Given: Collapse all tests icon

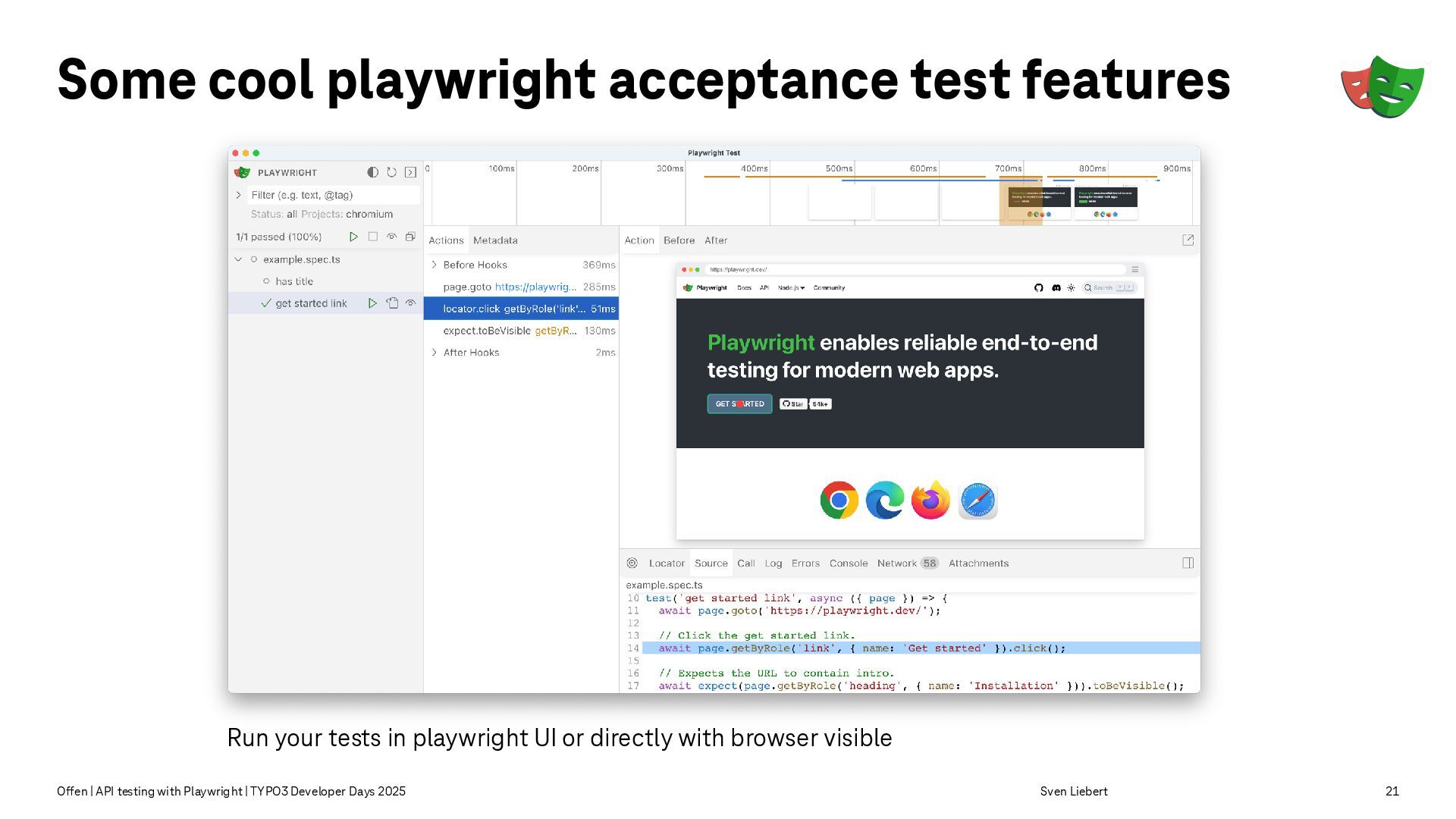Looking at the screenshot, I should pyautogui.click(x=410, y=237).
